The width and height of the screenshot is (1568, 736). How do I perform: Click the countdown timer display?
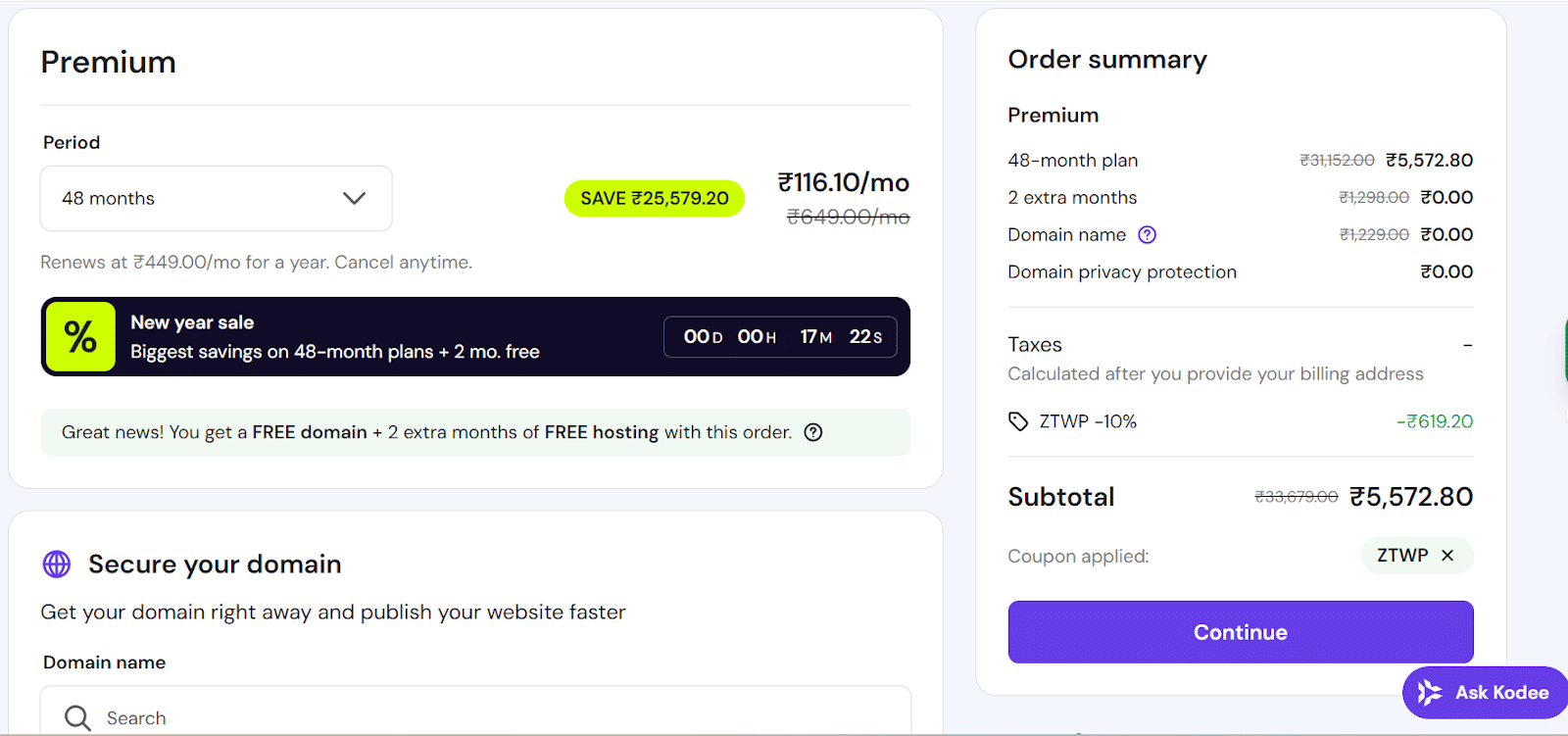[x=781, y=336]
